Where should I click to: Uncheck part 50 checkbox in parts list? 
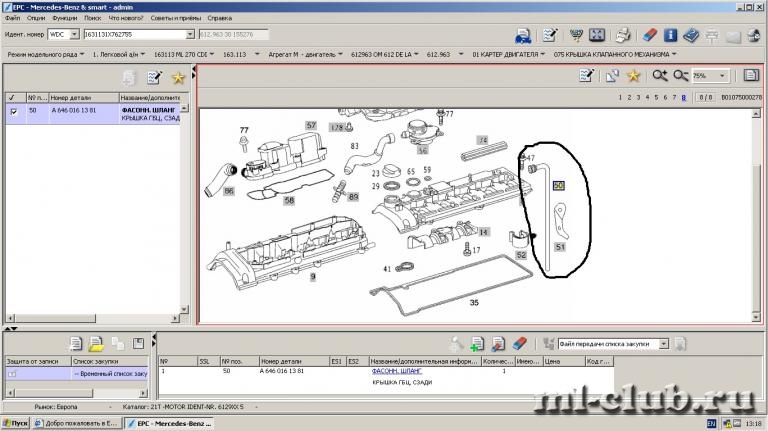point(14,112)
